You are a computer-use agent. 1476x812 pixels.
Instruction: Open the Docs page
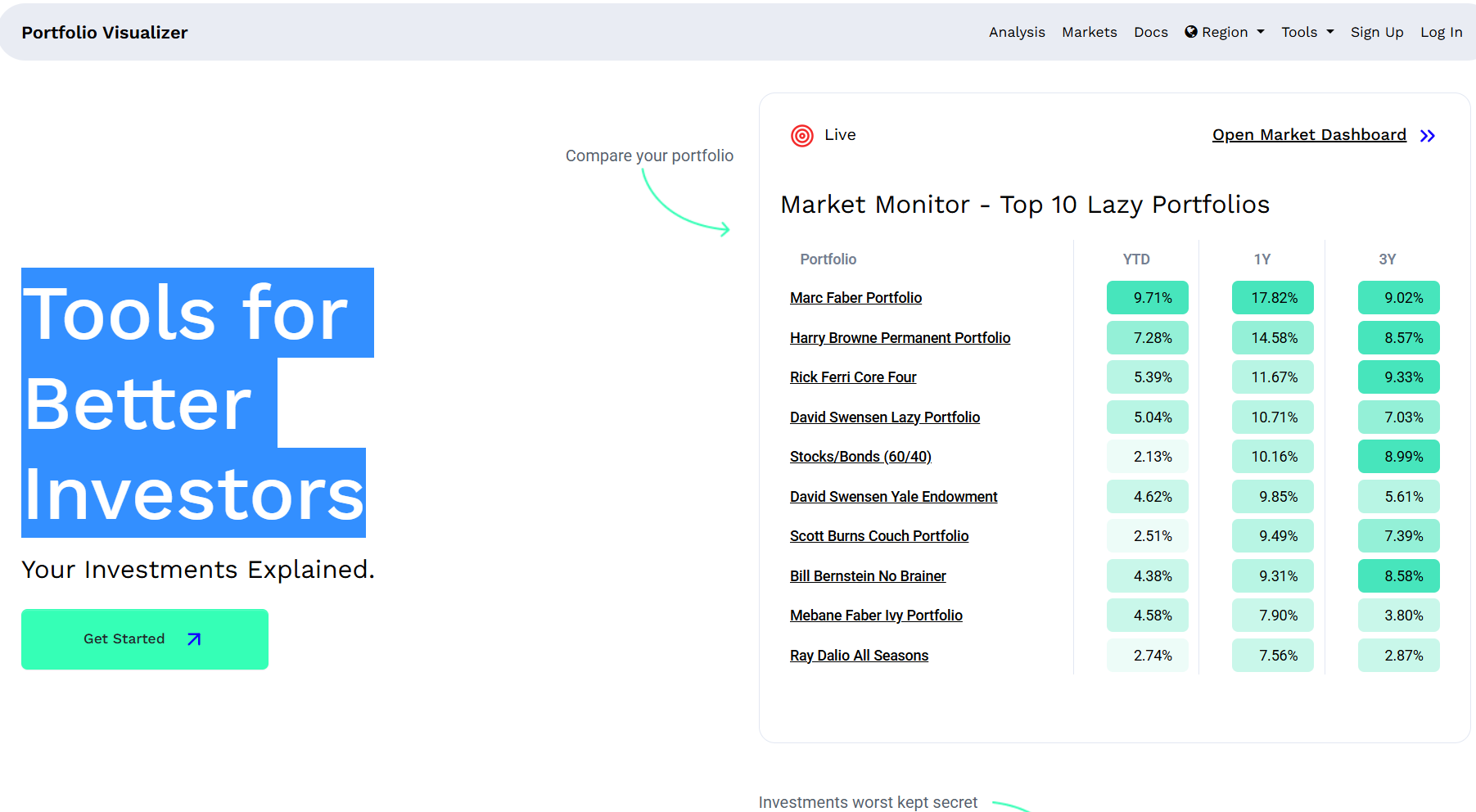[x=1151, y=32]
